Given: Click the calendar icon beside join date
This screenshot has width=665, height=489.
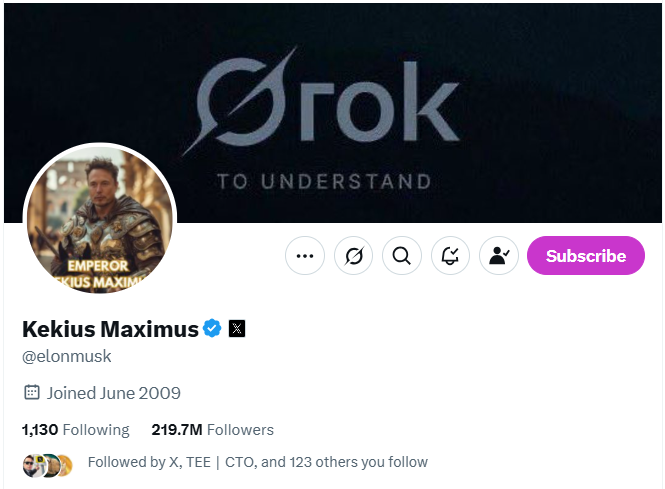Looking at the screenshot, I should pos(31,393).
